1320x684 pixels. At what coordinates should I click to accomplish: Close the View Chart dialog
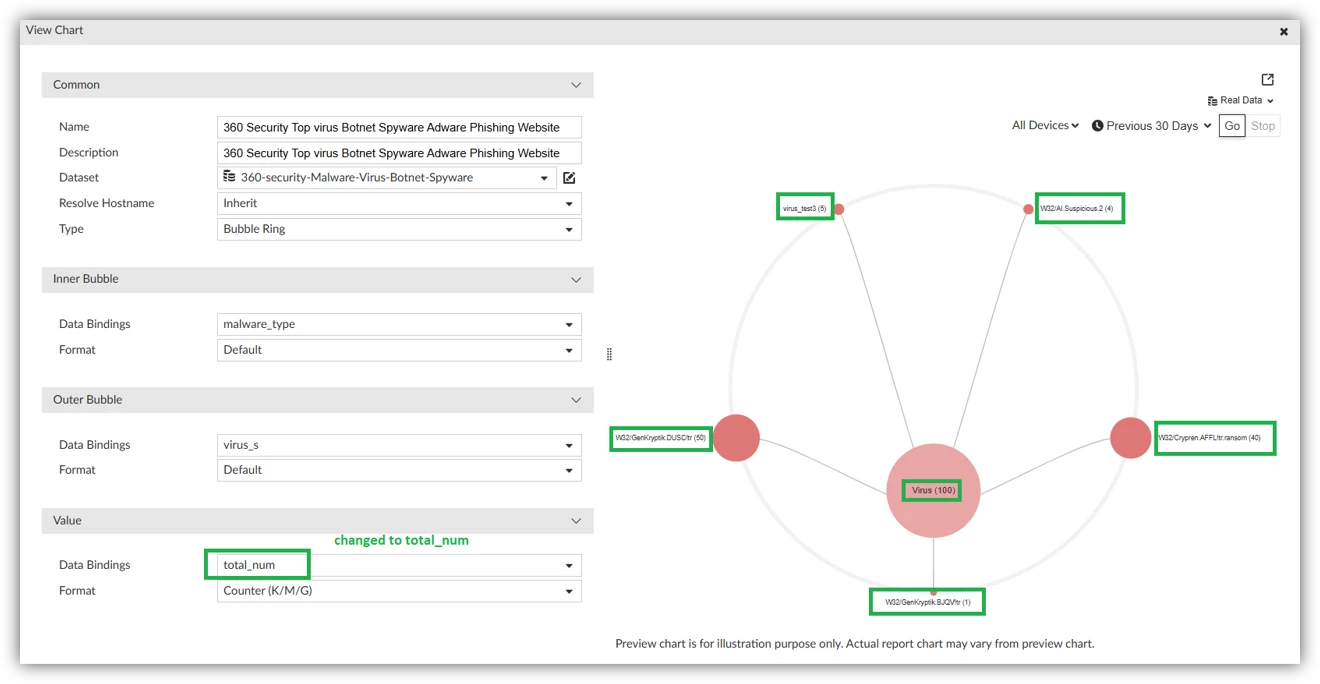click(x=1284, y=32)
